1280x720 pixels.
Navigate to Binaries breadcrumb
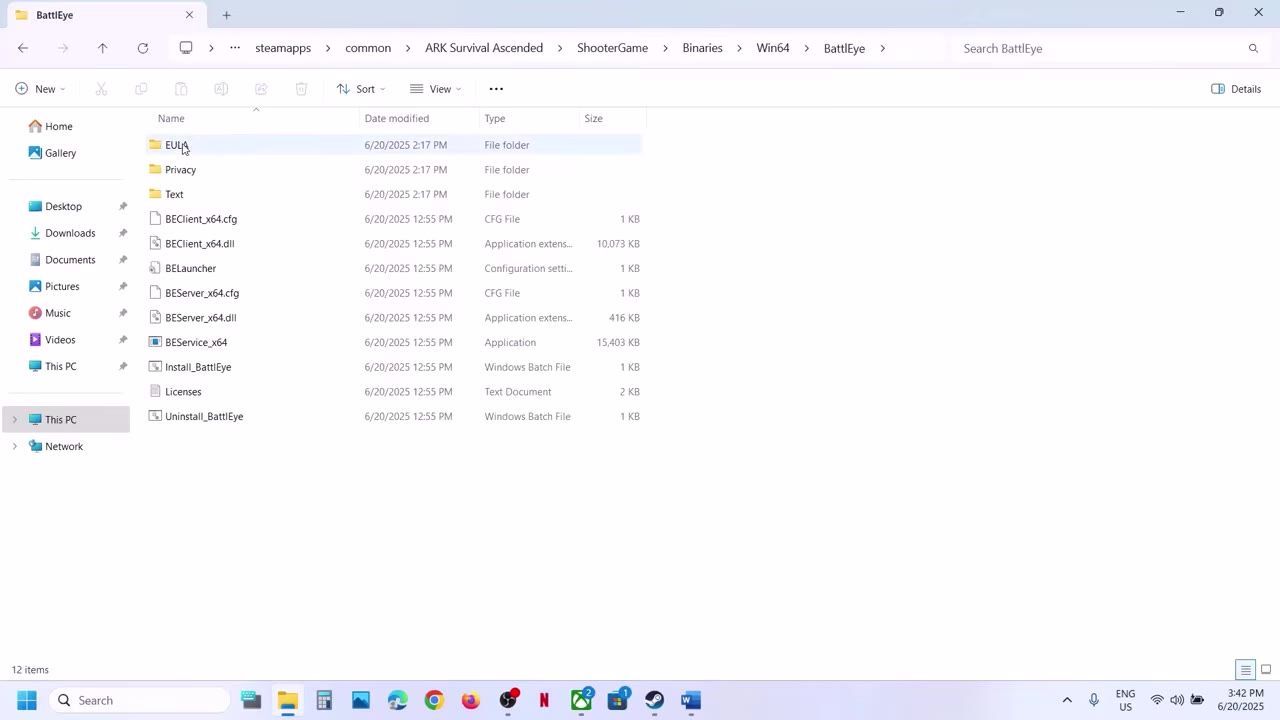coord(702,48)
